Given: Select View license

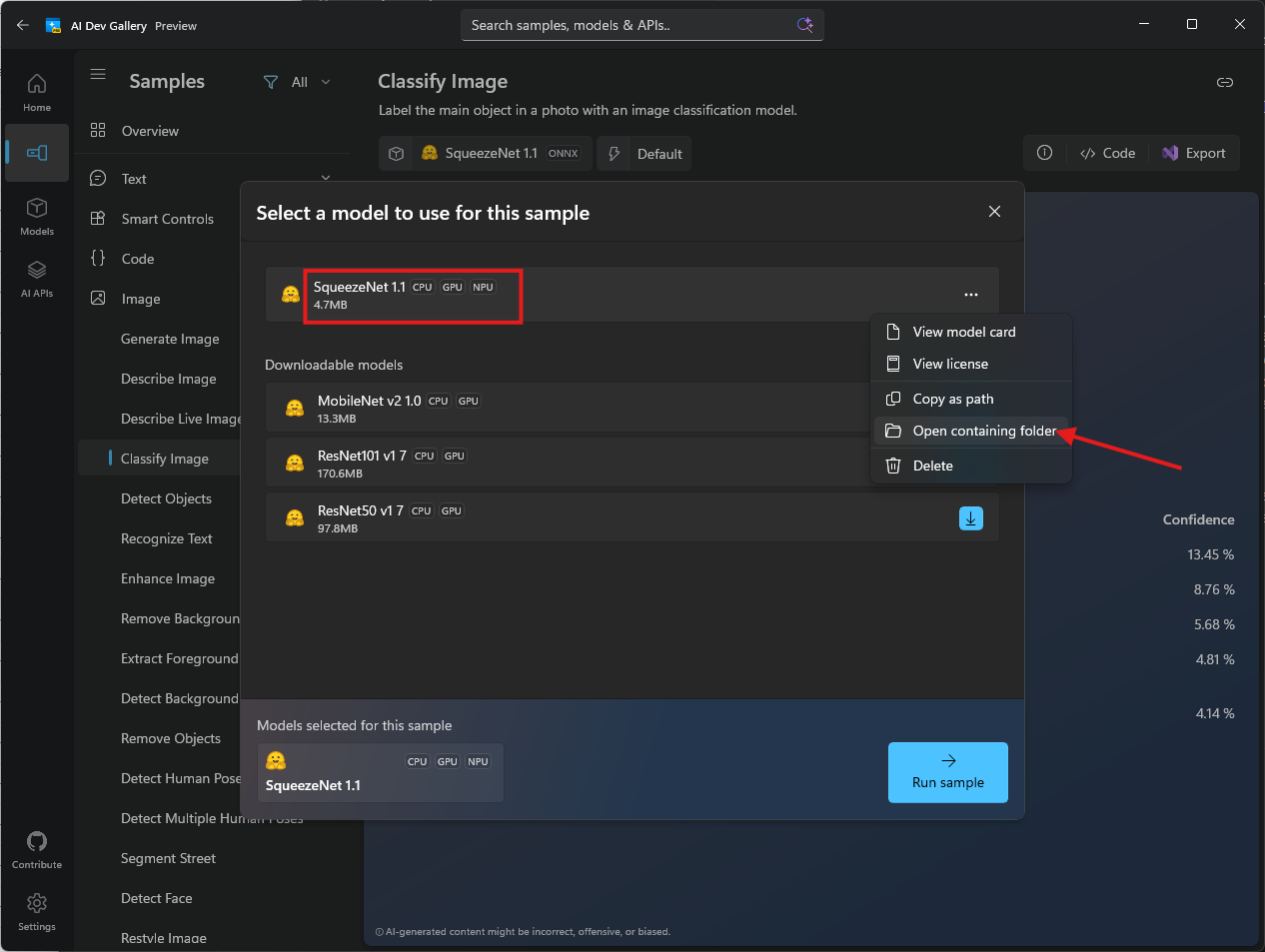Looking at the screenshot, I should click(x=971, y=364).
